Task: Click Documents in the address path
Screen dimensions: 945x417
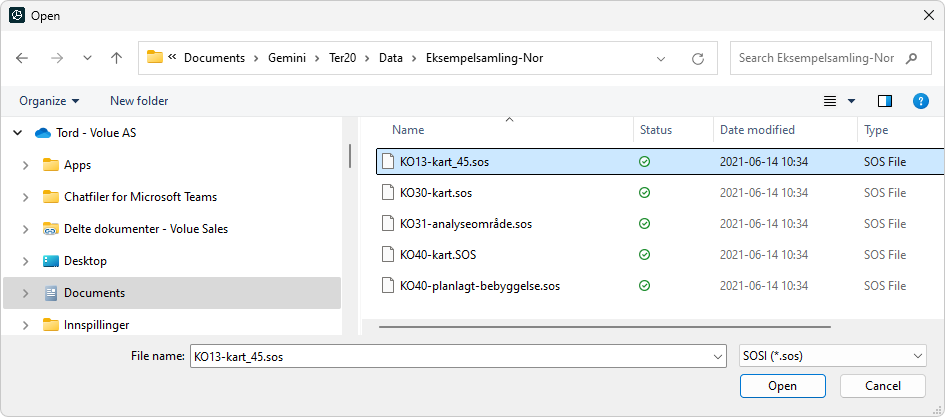Action: [215, 58]
